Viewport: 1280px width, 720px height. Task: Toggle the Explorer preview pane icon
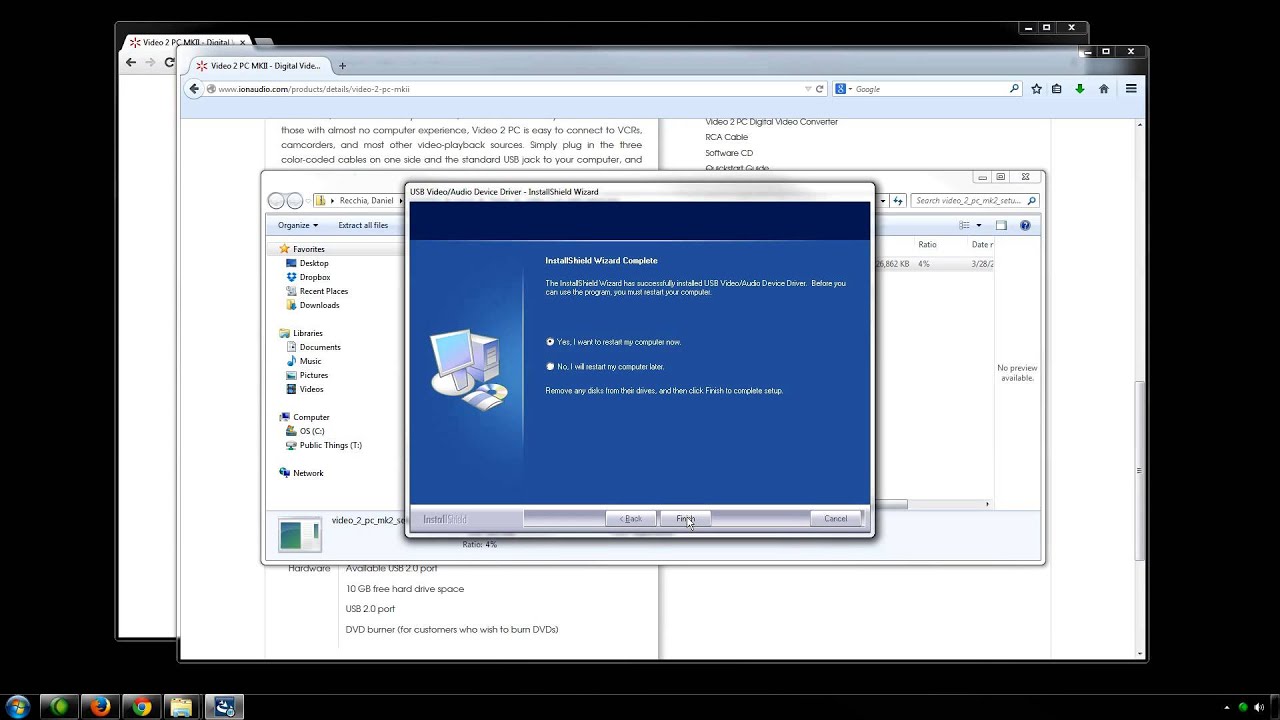pos(1001,225)
